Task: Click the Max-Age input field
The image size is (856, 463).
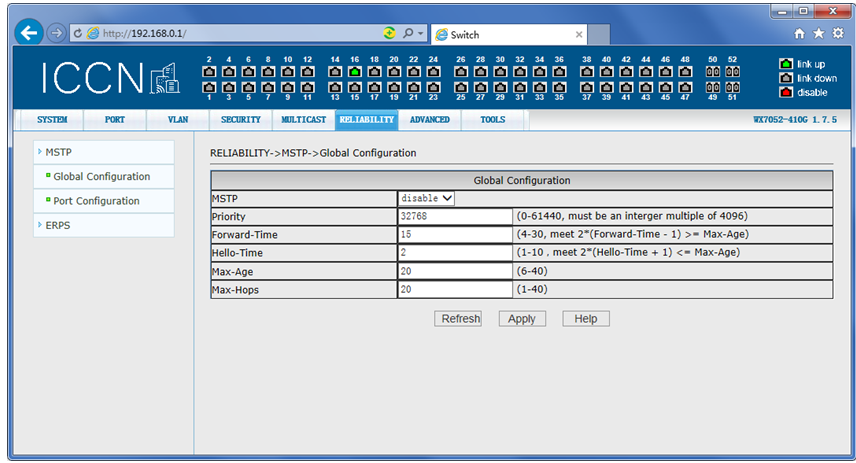Action: [455, 271]
